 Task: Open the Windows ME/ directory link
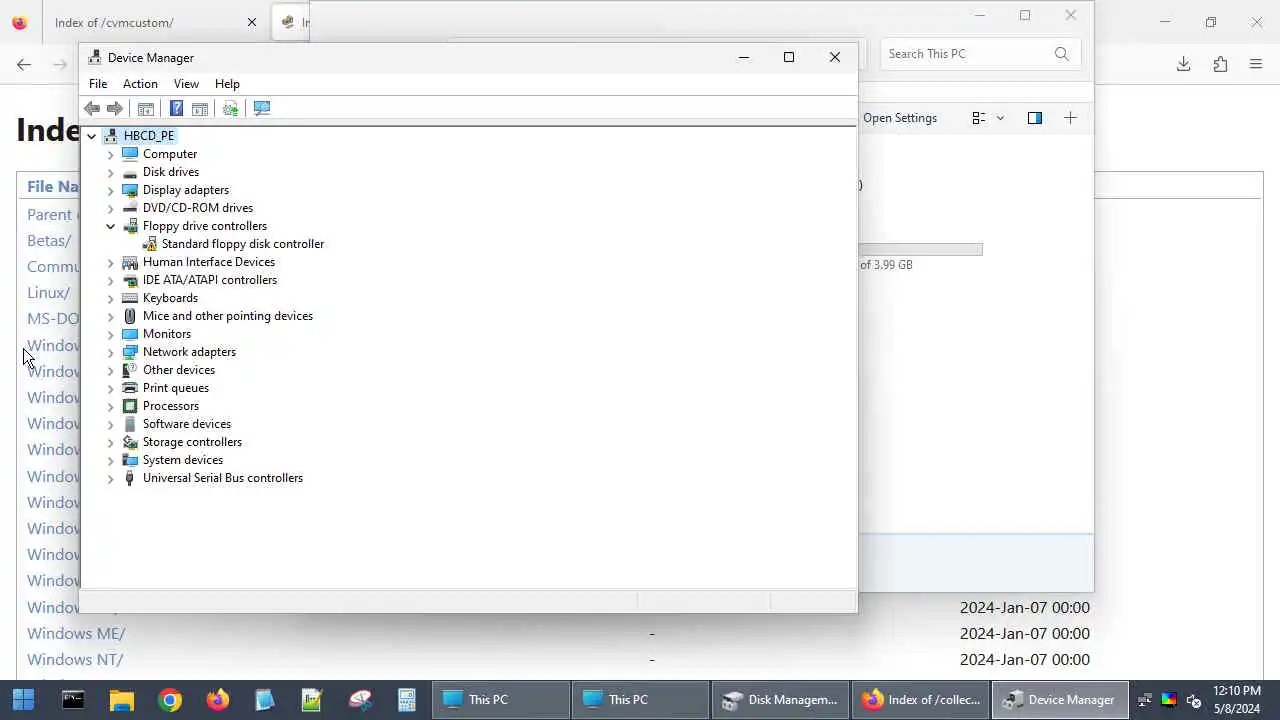[x=76, y=633]
